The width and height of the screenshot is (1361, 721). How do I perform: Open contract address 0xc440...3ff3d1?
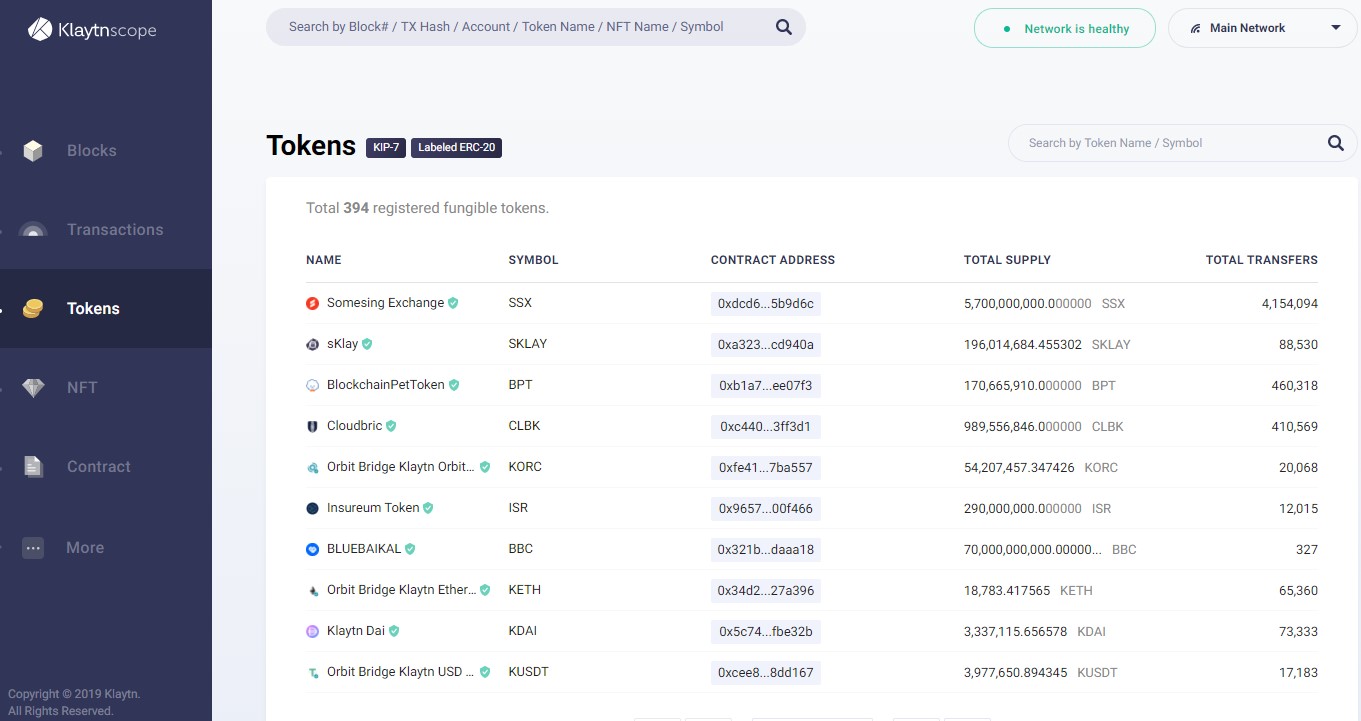pyautogui.click(x=766, y=427)
